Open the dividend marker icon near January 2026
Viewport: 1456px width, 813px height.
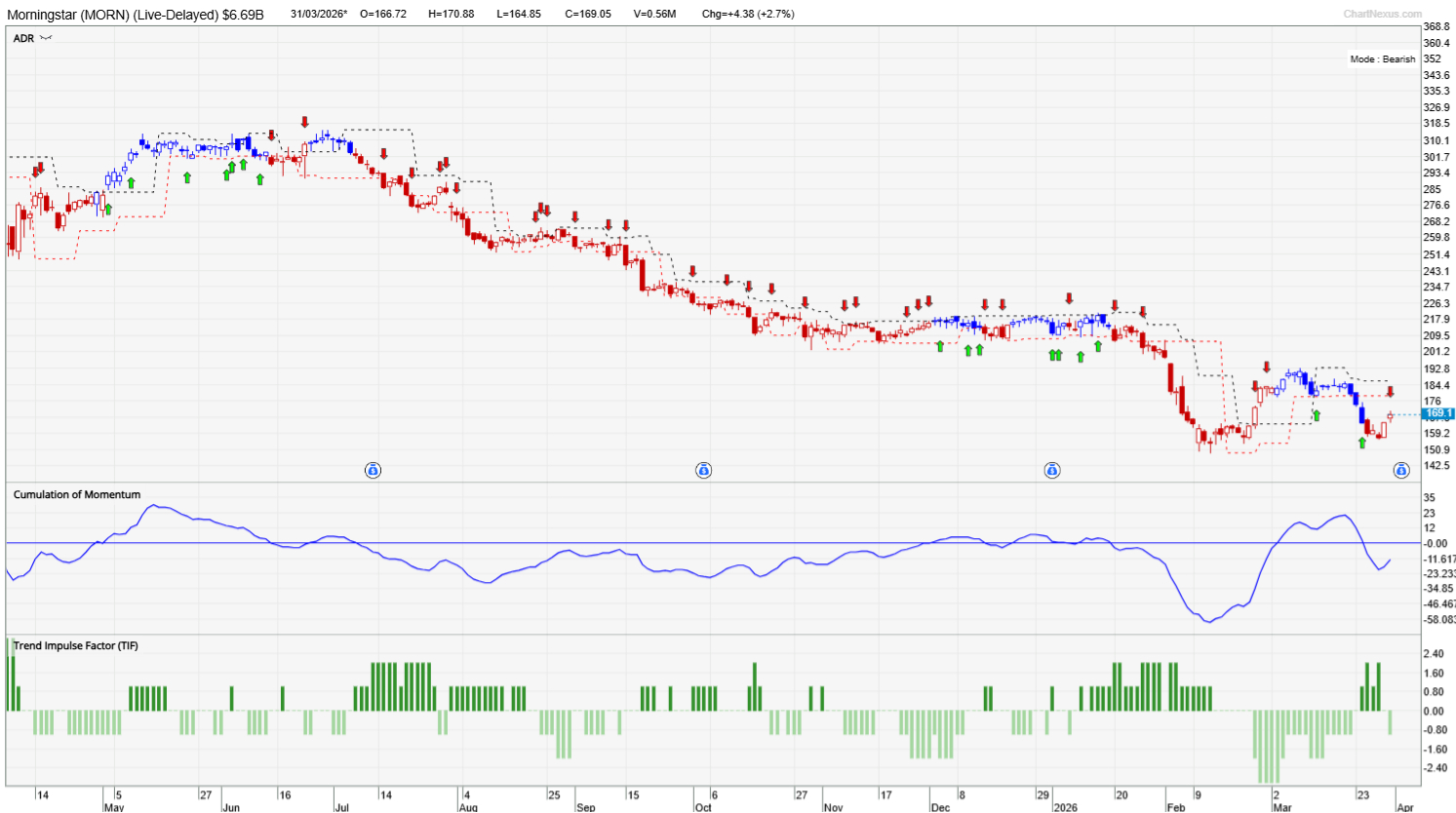(1052, 471)
